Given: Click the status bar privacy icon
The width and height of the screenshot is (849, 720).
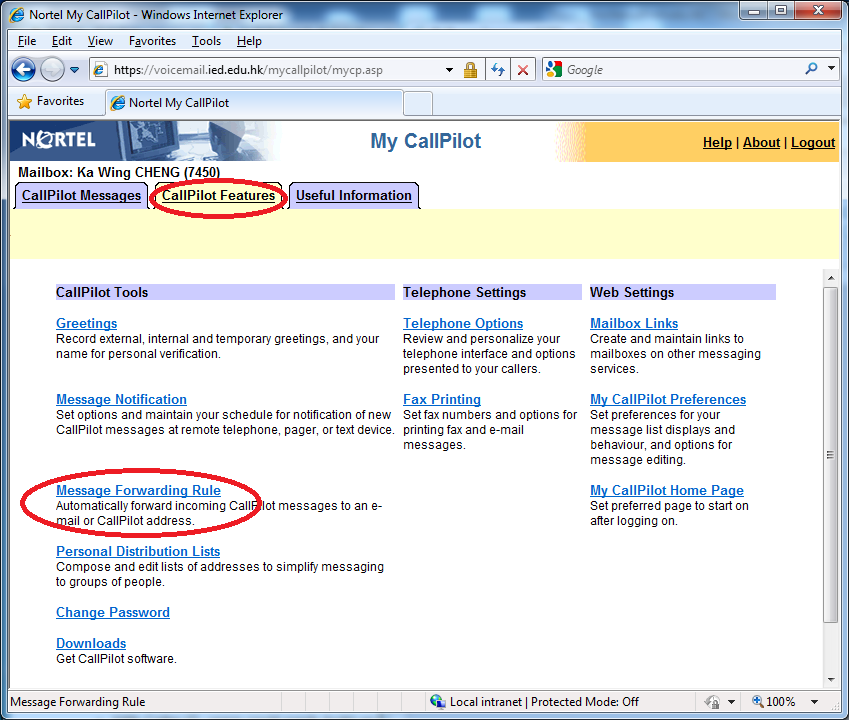Looking at the screenshot, I should 712,702.
